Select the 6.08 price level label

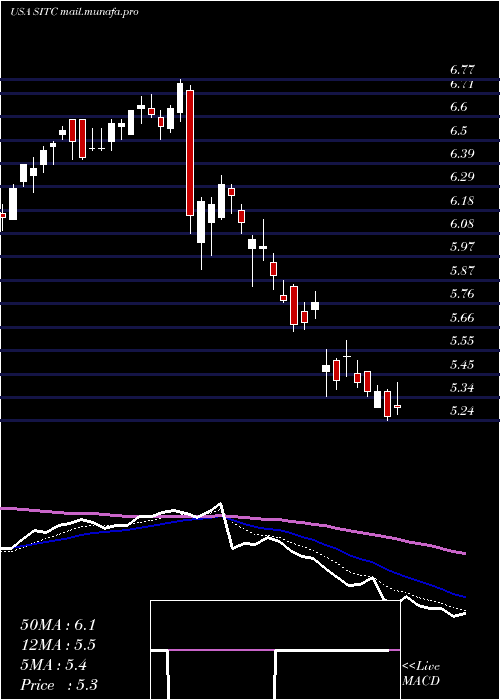462,224
